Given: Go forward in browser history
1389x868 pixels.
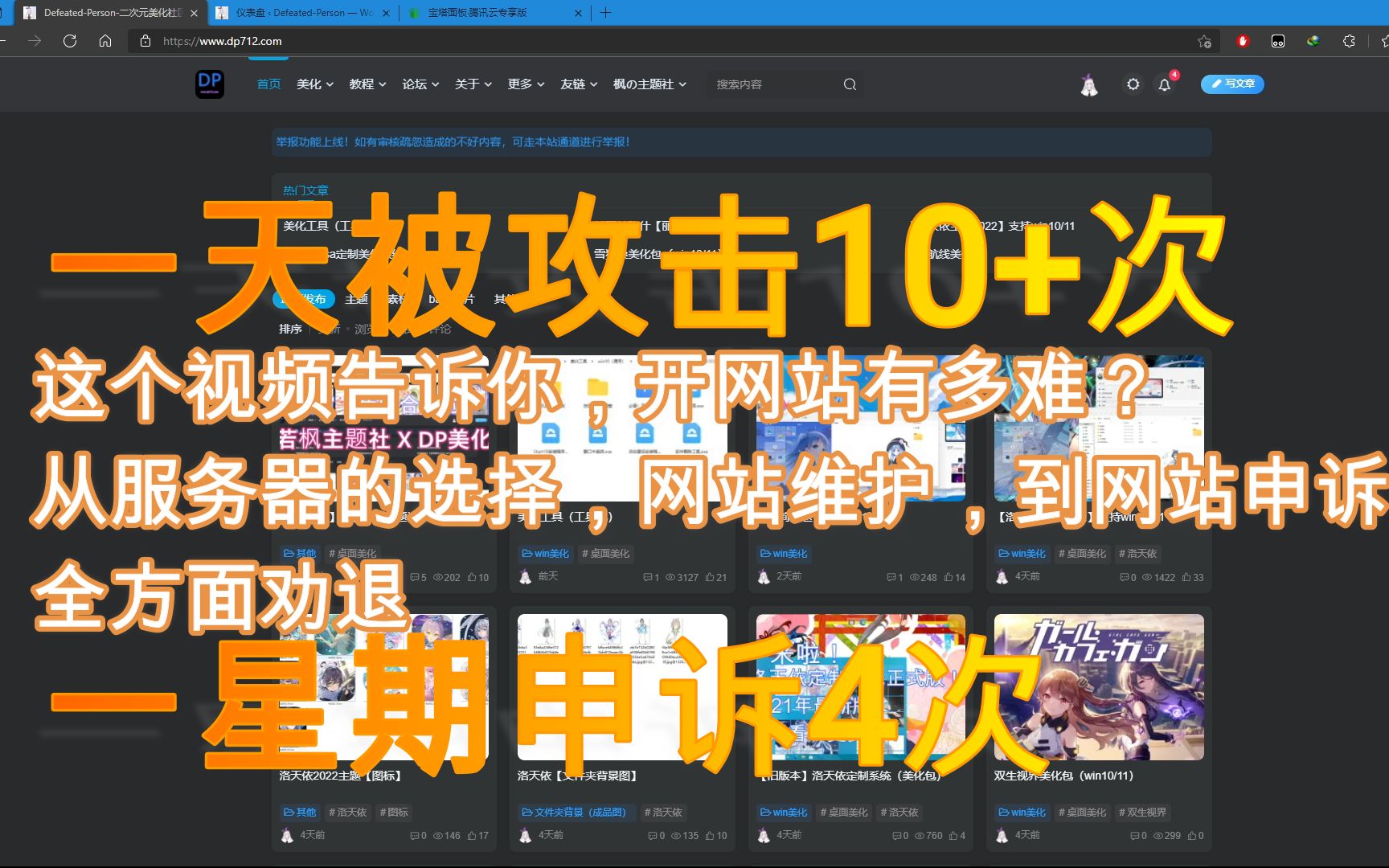Looking at the screenshot, I should point(35,41).
